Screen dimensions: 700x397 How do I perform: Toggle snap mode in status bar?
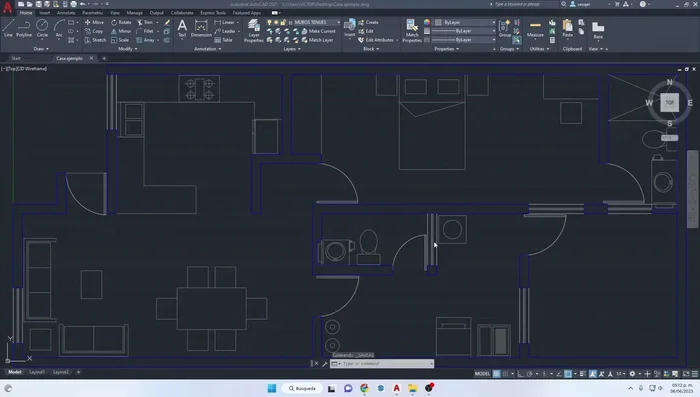[x=505, y=374]
